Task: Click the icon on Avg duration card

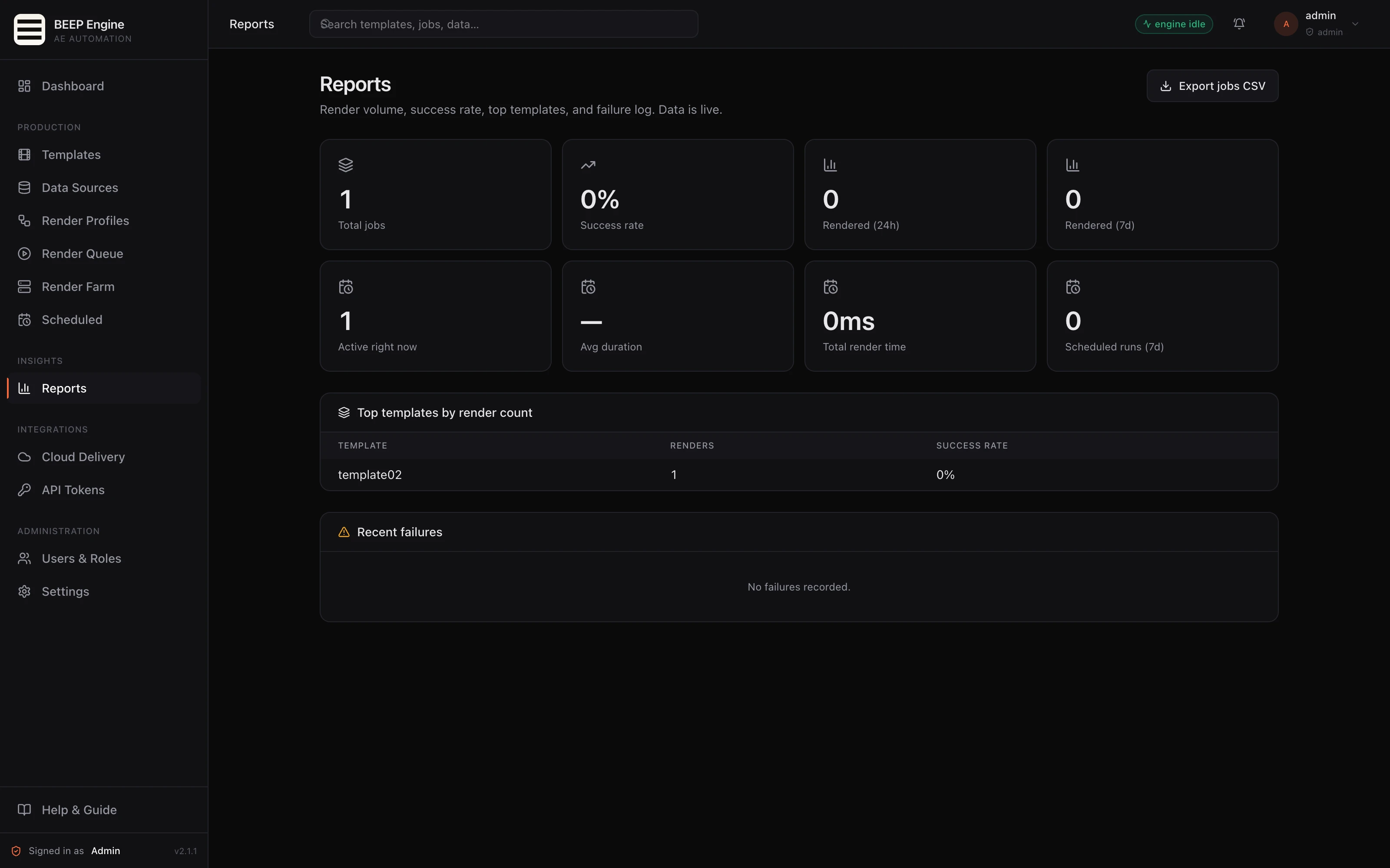Action: pos(588,287)
